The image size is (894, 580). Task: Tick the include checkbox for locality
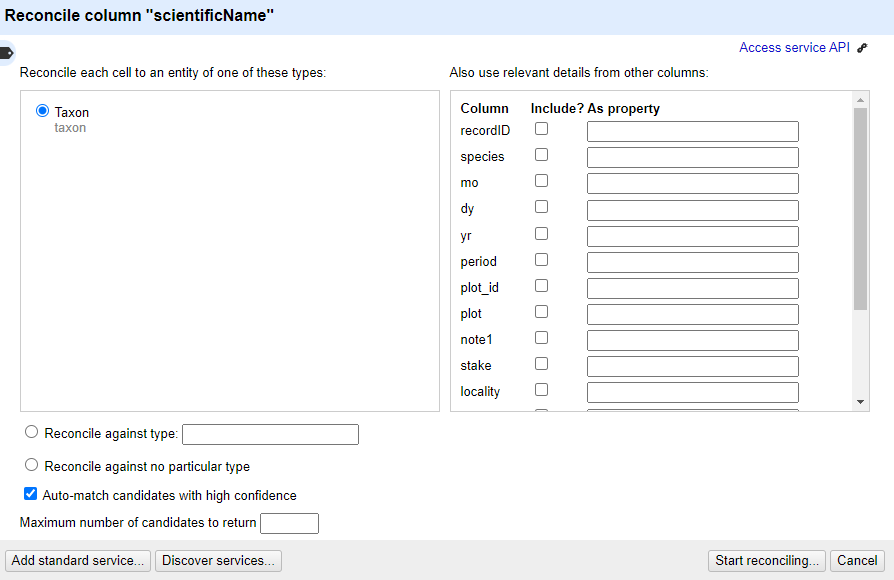[x=541, y=390]
